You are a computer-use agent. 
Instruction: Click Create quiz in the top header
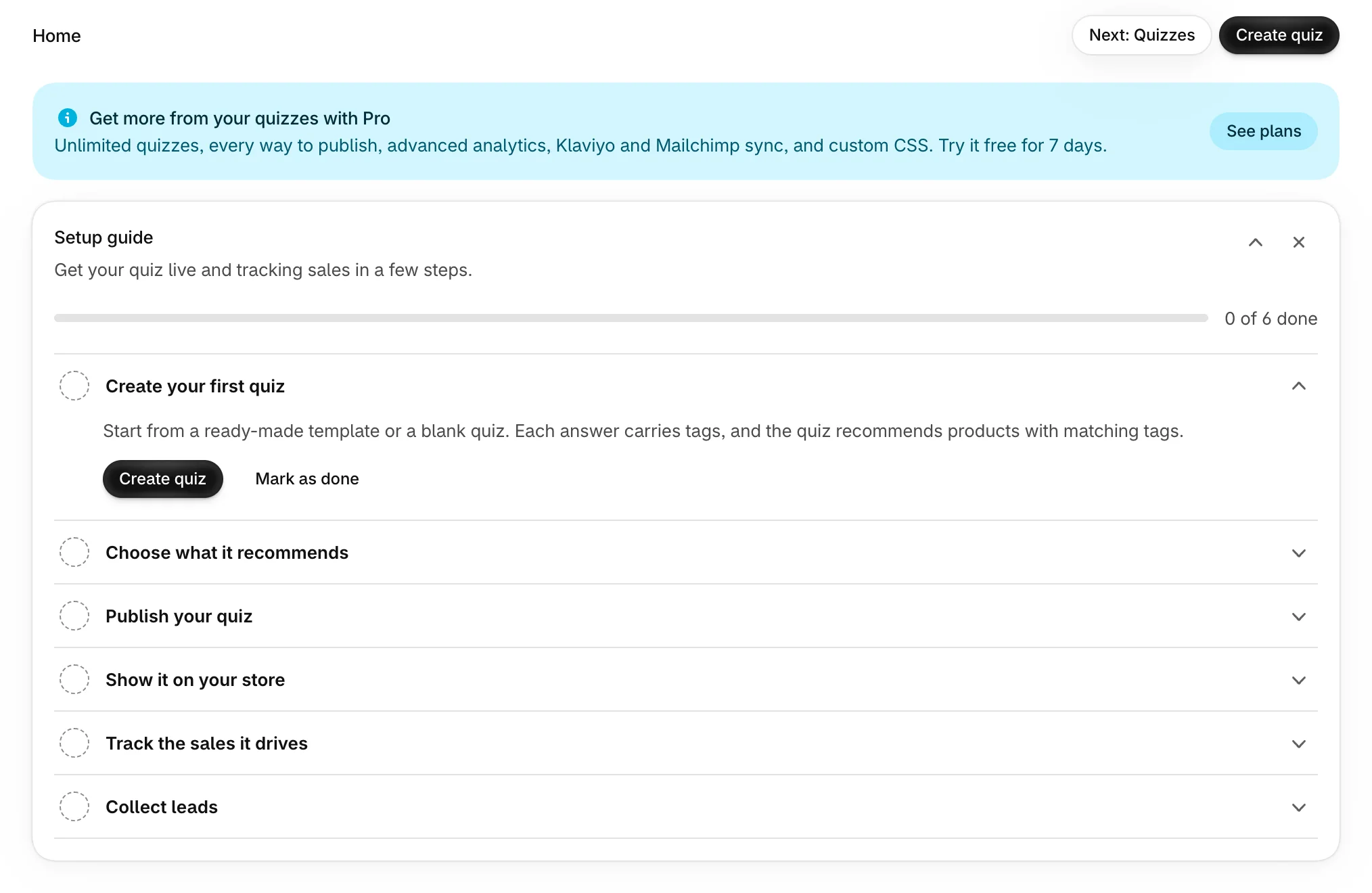click(x=1279, y=35)
